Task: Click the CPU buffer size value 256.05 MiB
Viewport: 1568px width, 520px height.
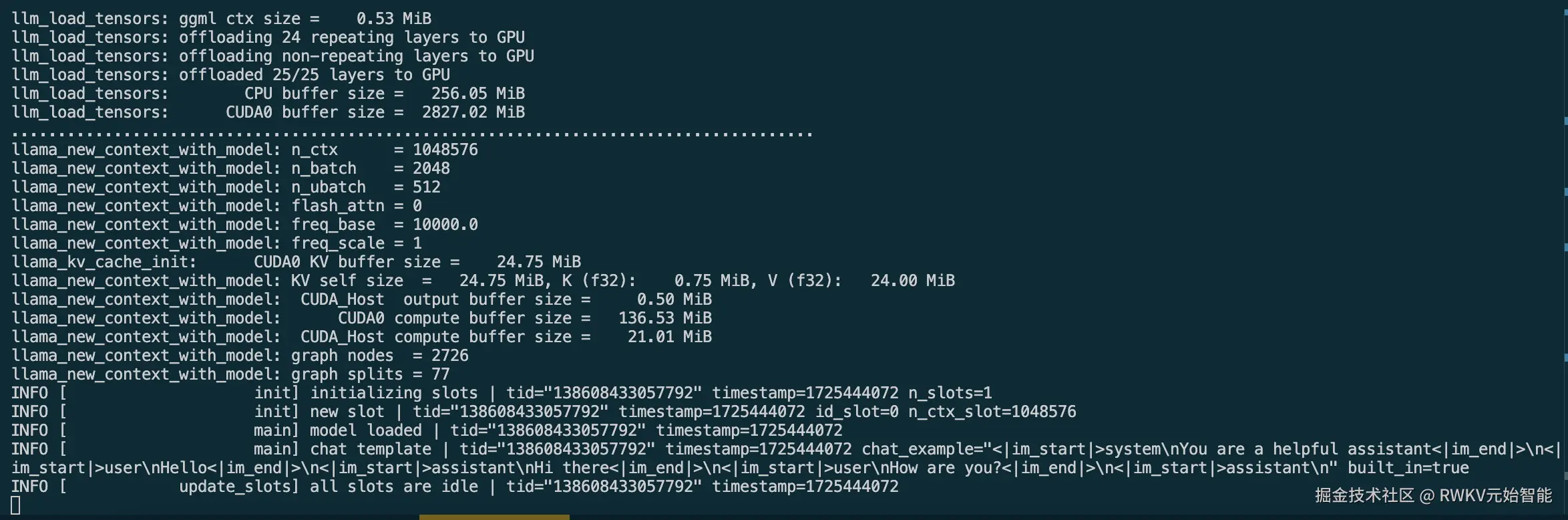Action: tap(477, 94)
